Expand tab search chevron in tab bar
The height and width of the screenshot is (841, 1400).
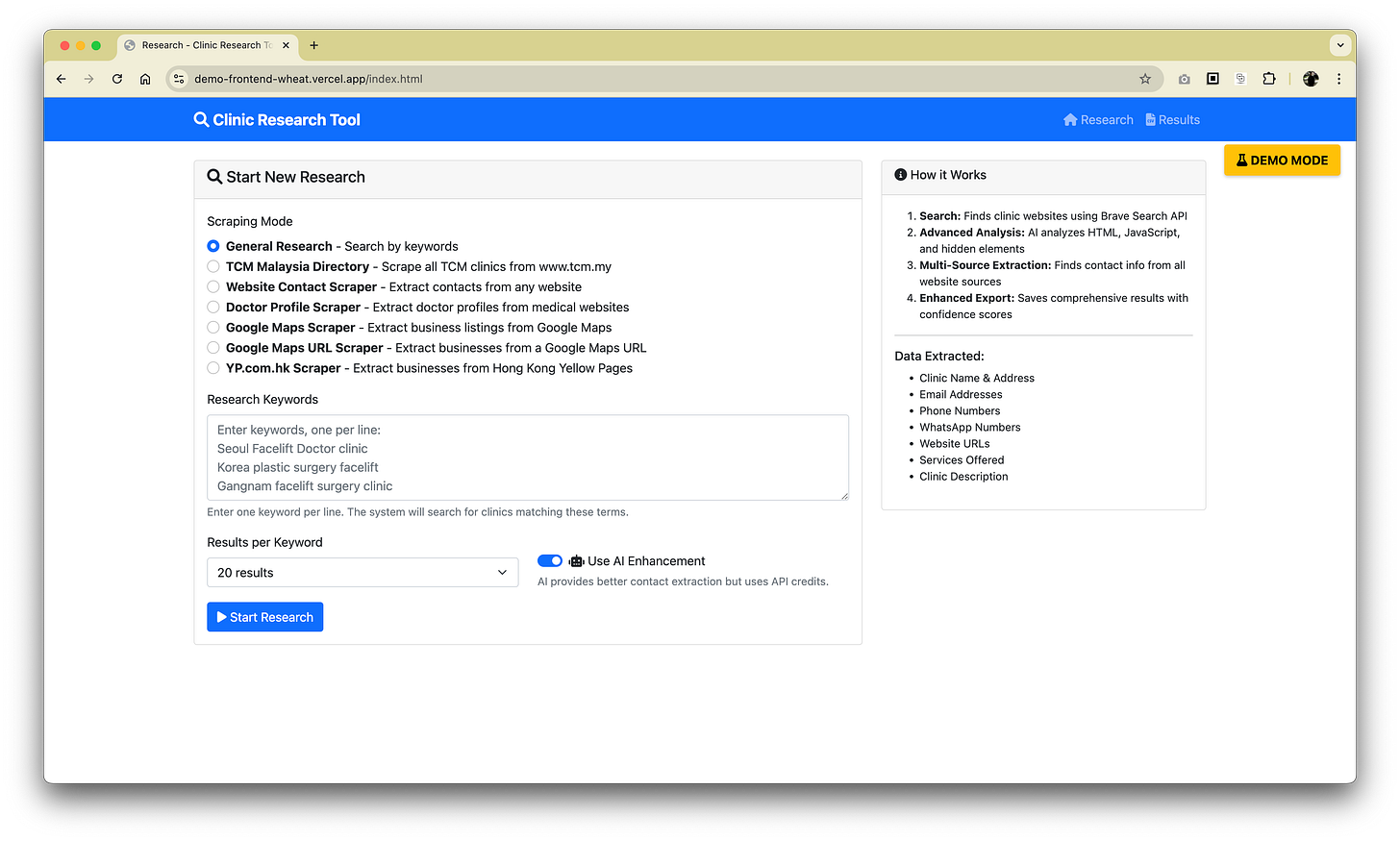coord(1340,45)
